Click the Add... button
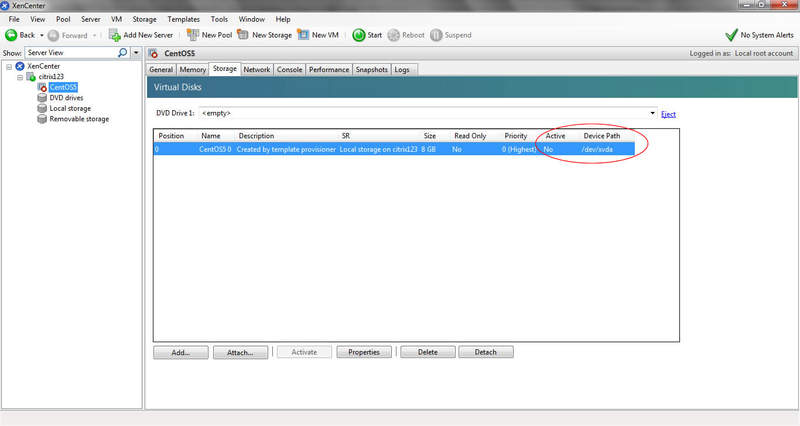 [181, 353]
